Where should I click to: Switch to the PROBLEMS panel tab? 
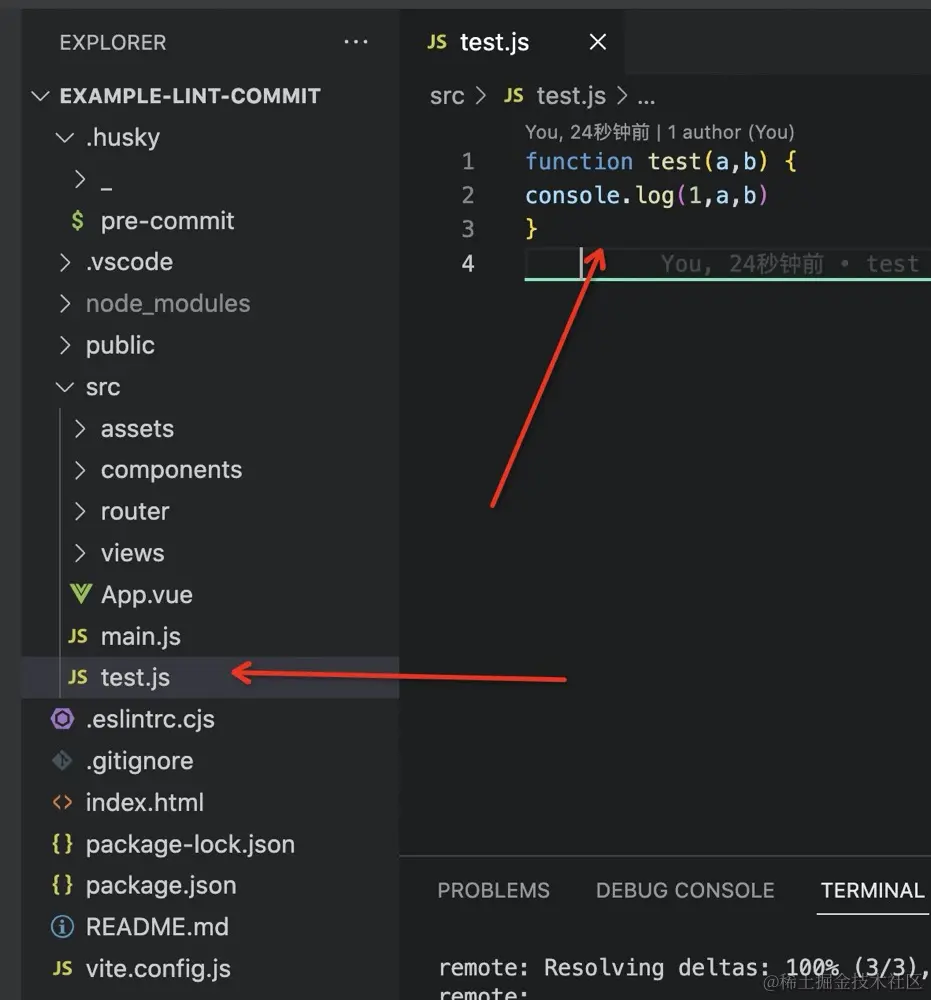[x=493, y=890]
